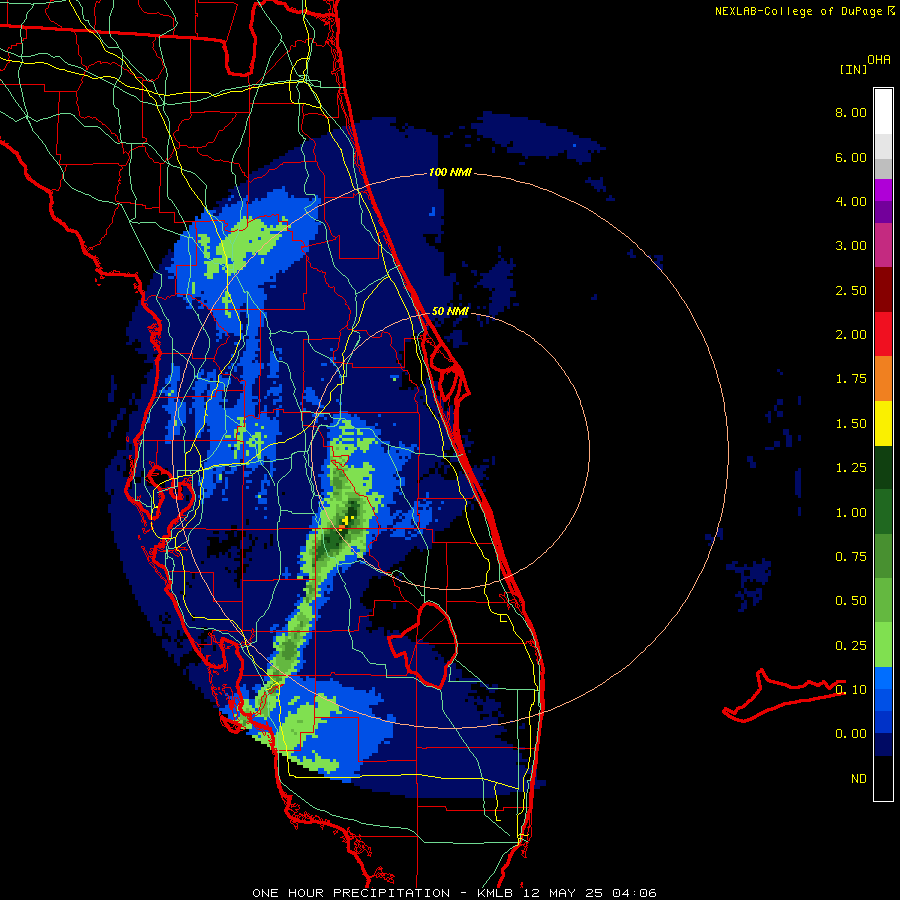Image resolution: width=900 pixels, height=900 pixels.
Task: Click the 0.10 legend value
Action: pos(851,690)
